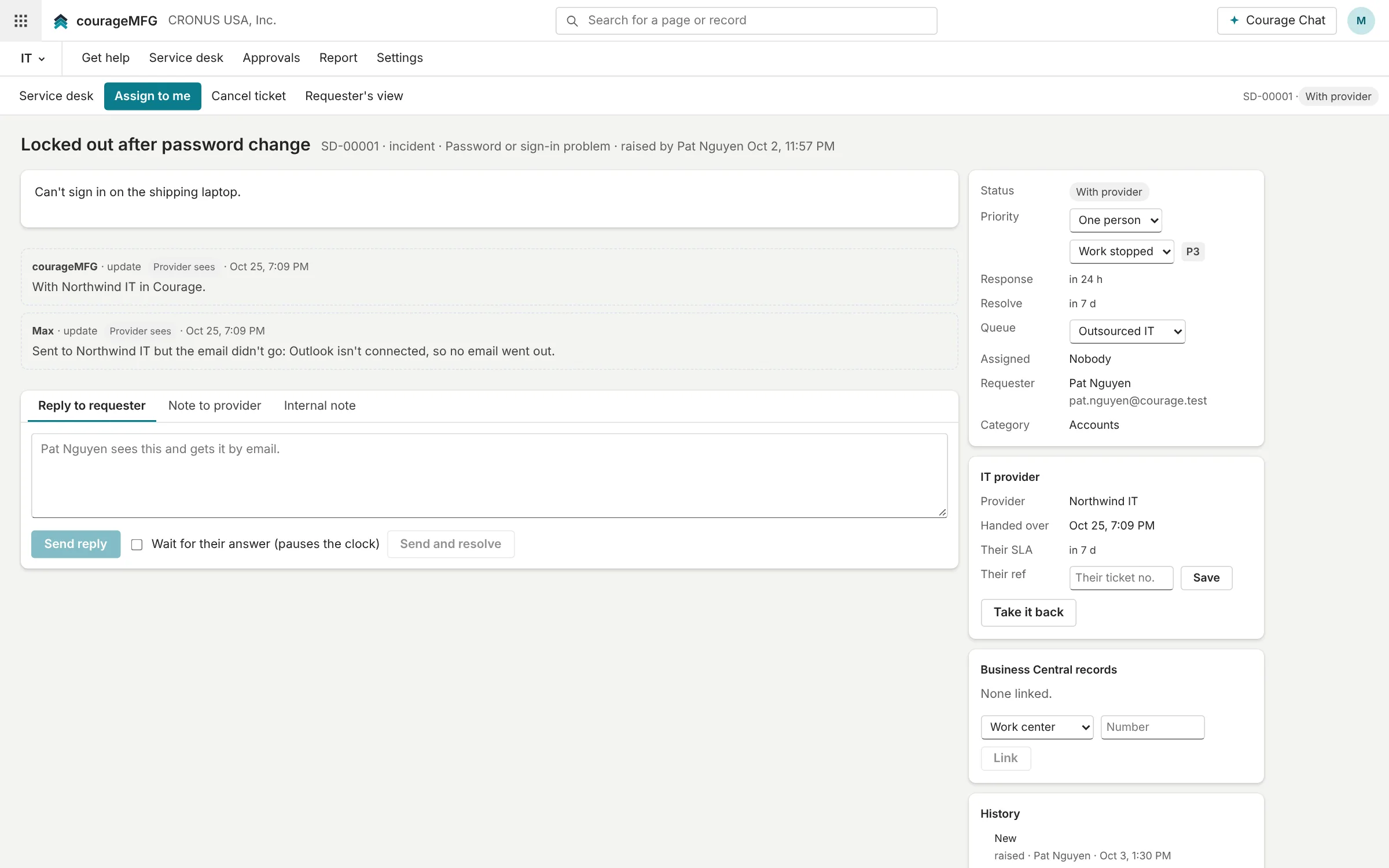Click Nobody assigned value
The image size is (1389, 868).
pos(1089,359)
